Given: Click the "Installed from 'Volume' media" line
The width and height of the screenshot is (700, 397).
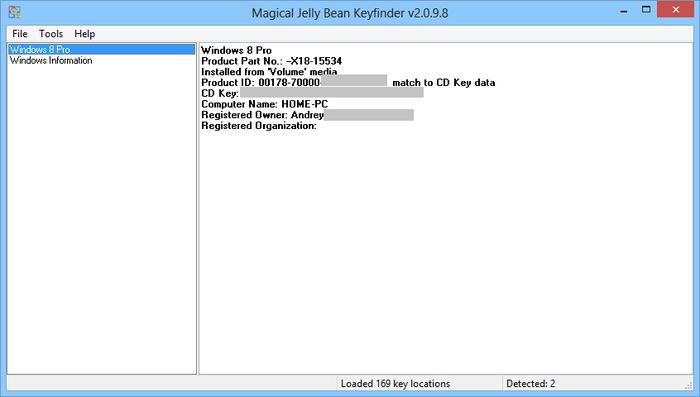Looking at the screenshot, I should tap(269, 72).
